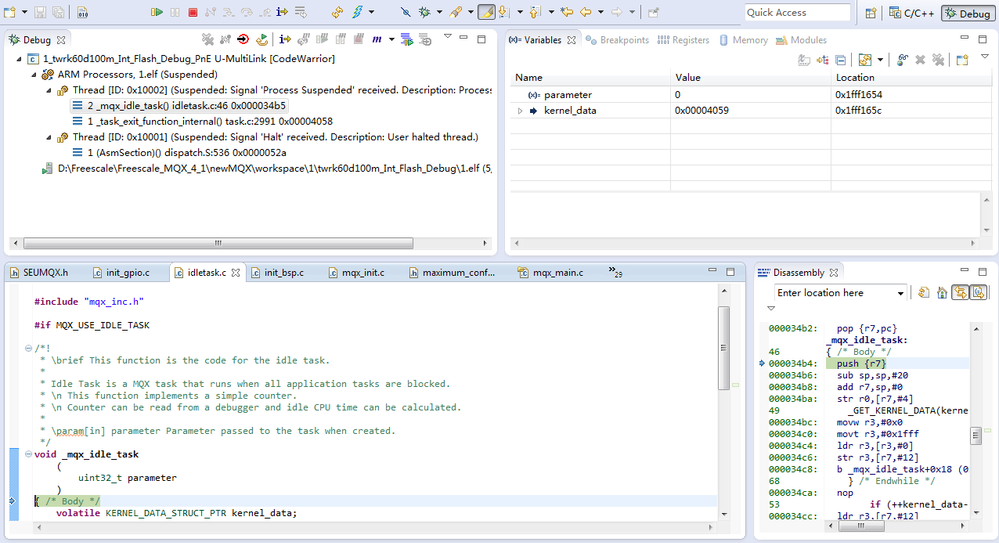This screenshot has width=999, height=543.
Task: Click Instruction Stepping icon in Debug view toolbar
Action: click(x=285, y=40)
